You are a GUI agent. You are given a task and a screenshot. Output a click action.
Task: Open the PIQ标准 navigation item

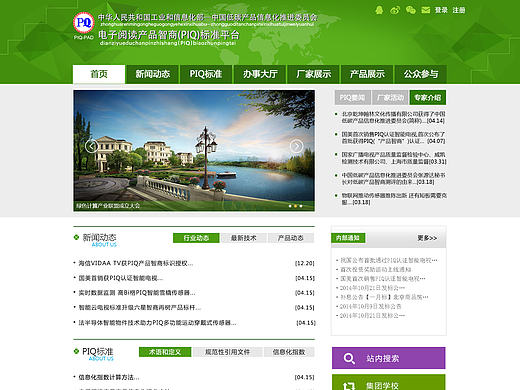click(x=206, y=74)
